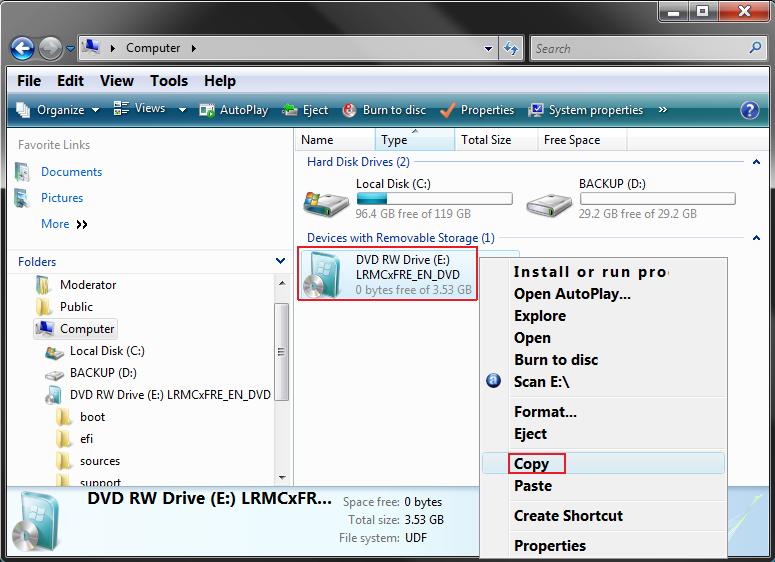The image size is (775, 562).
Task: Open Pictures favorite link
Action: tap(62, 198)
